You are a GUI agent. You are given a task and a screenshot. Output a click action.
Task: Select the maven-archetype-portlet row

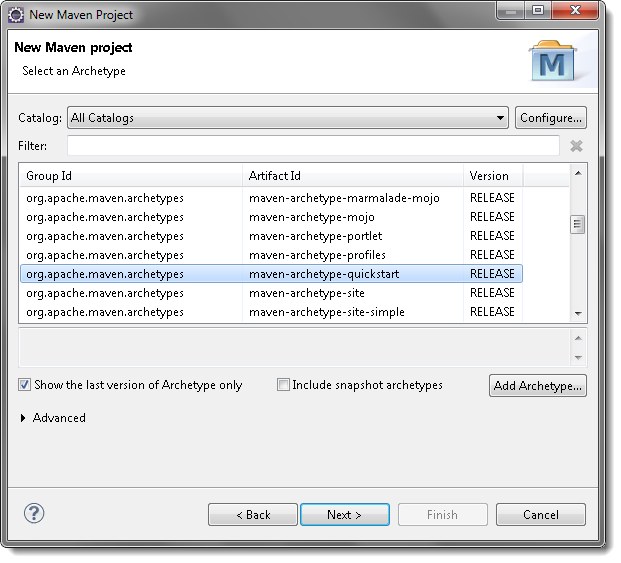click(x=271, y=236)
